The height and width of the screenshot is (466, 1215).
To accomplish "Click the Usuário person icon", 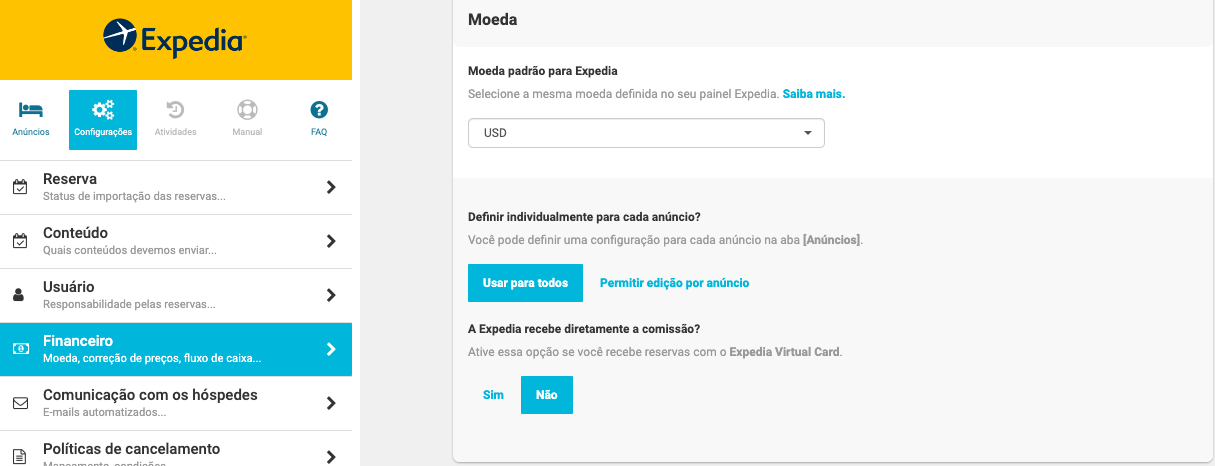I will tap(19, 295).
